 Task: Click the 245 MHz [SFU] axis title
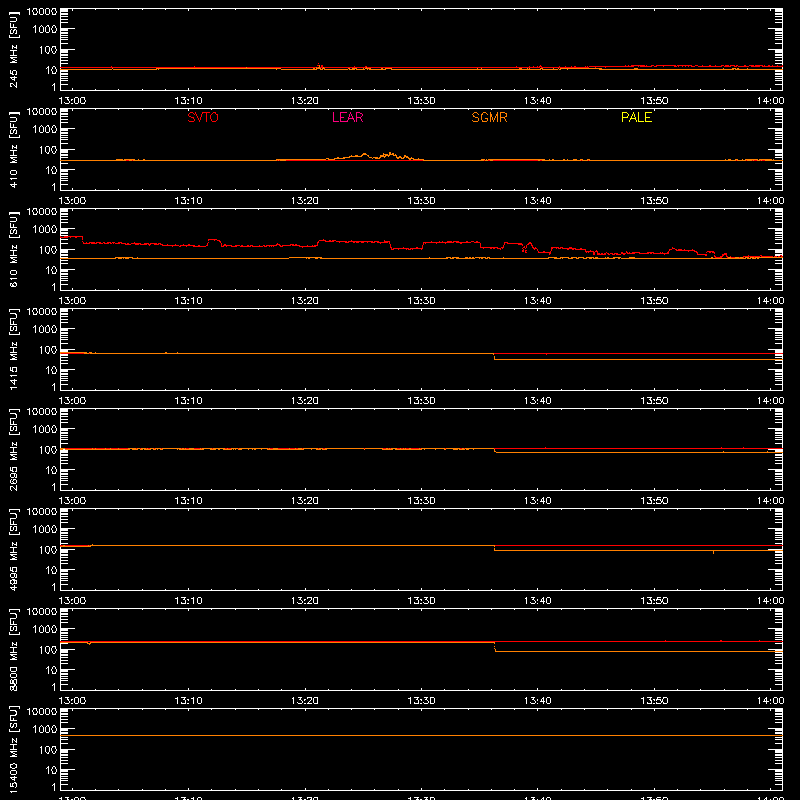[x=14, y=49]
